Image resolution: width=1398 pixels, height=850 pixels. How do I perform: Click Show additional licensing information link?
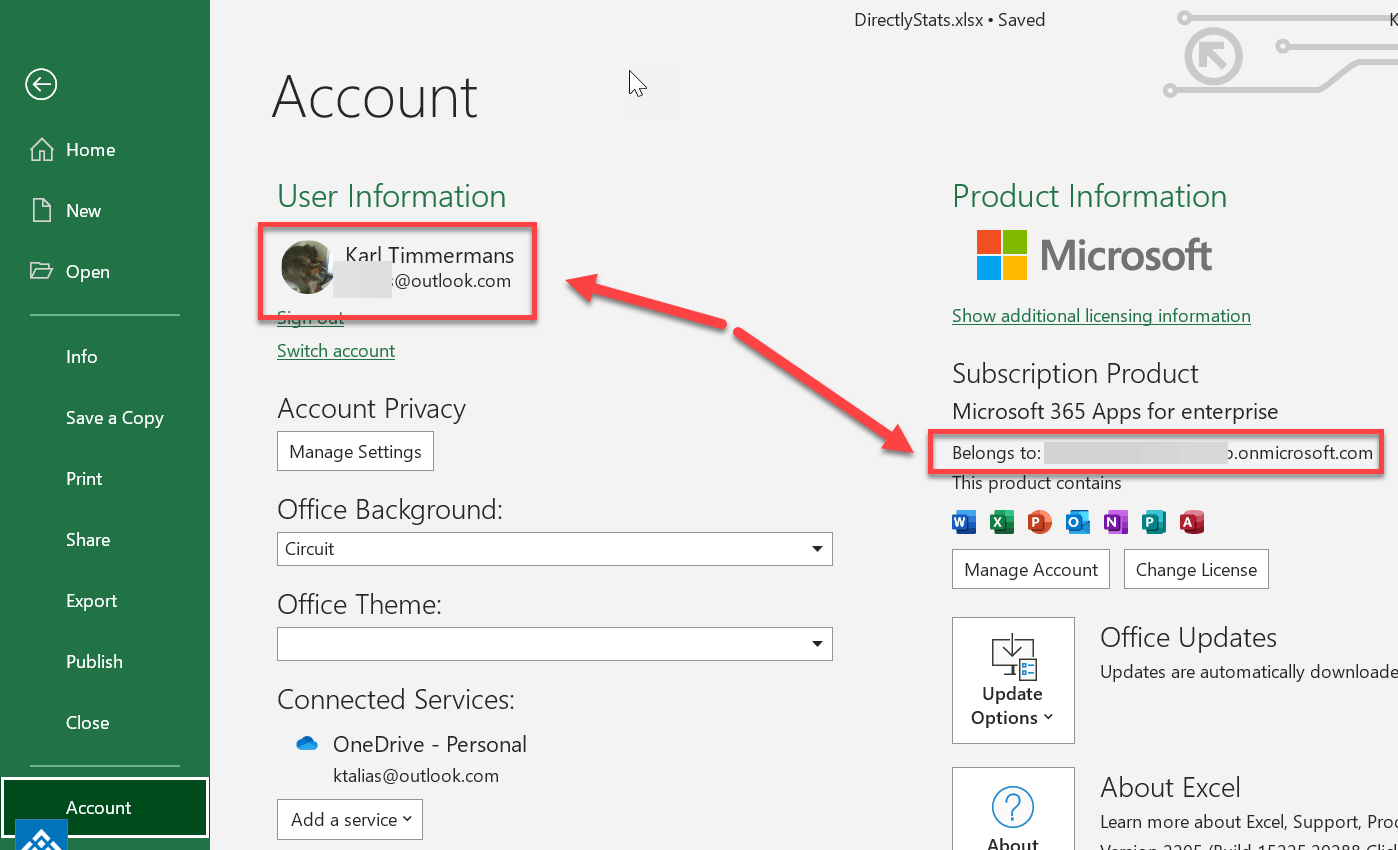click(x=1101, y=316)
